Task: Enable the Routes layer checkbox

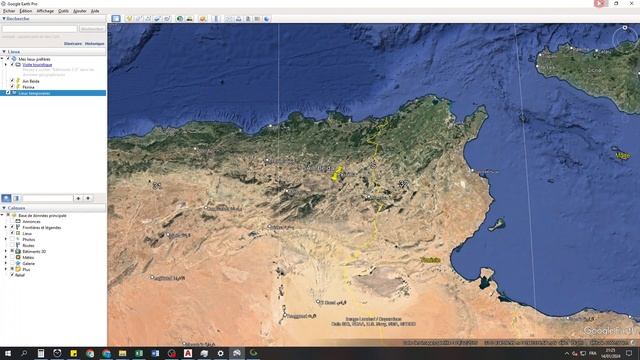Action: (12, 245)
